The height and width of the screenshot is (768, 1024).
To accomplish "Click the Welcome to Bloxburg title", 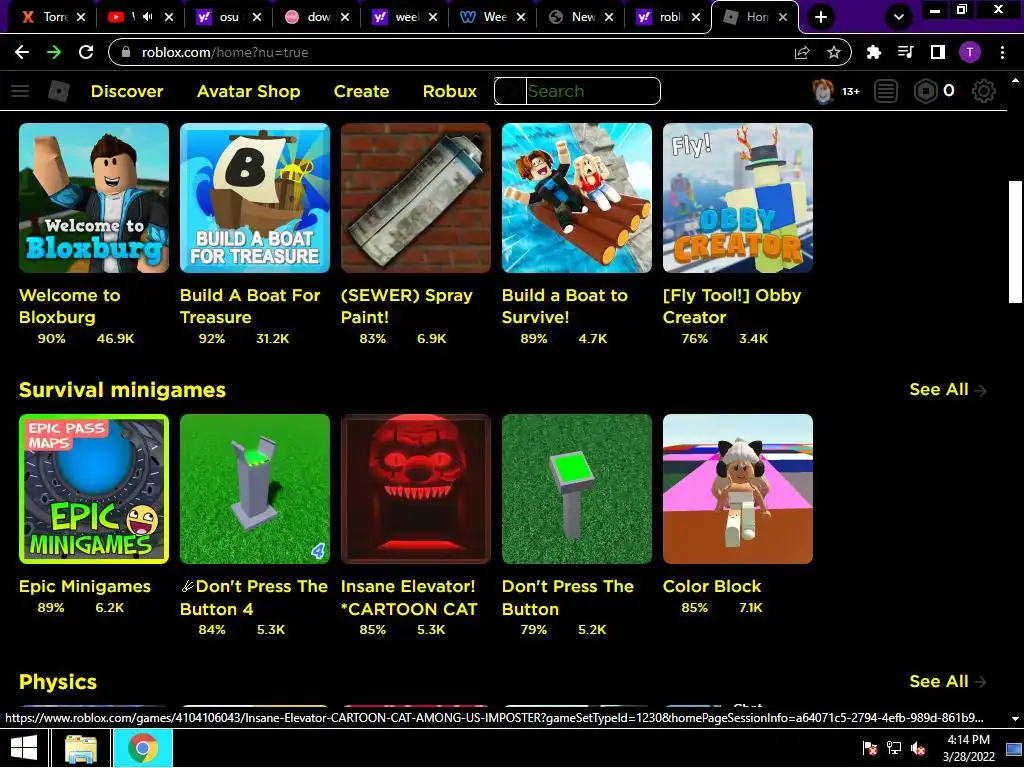I will point(70,306).
